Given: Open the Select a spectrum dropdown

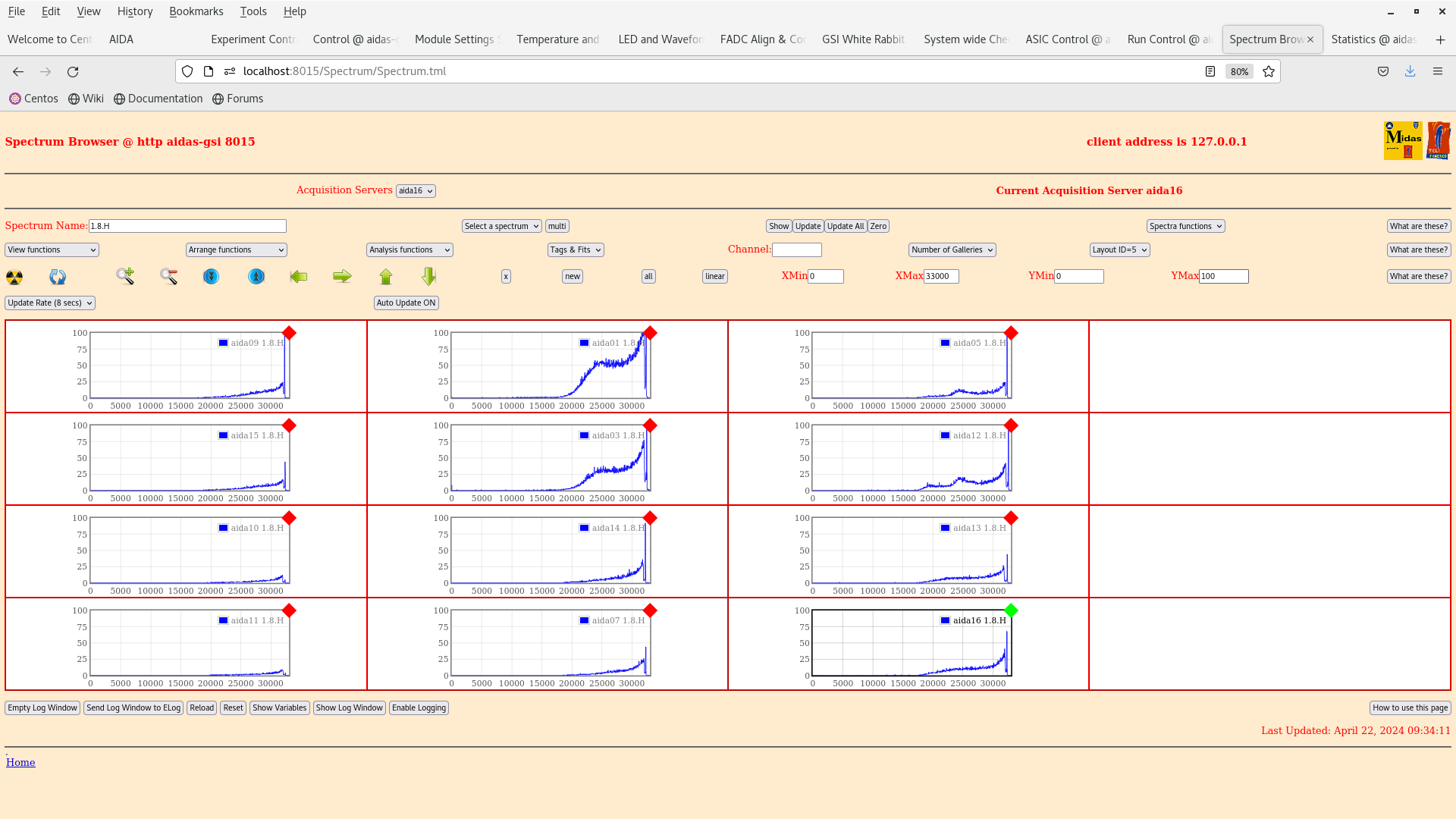Looking at the screenshot, I should (x=501, y=226).
